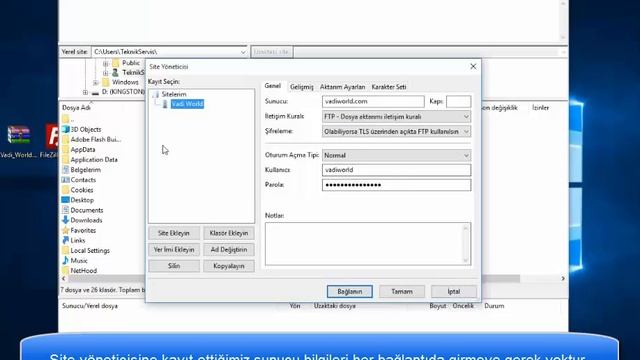640x360 pixels.
Task: Delete the selected site with Silin
Action: tap(174, 266)
